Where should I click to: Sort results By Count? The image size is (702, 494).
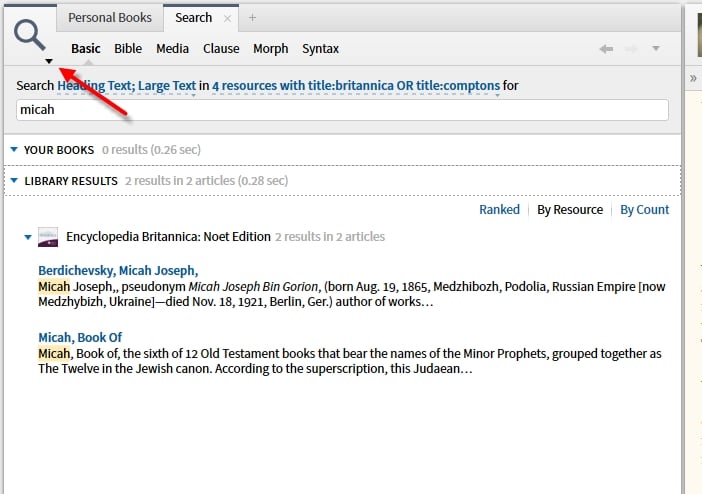pyautogui.click(x=644, y=210)
